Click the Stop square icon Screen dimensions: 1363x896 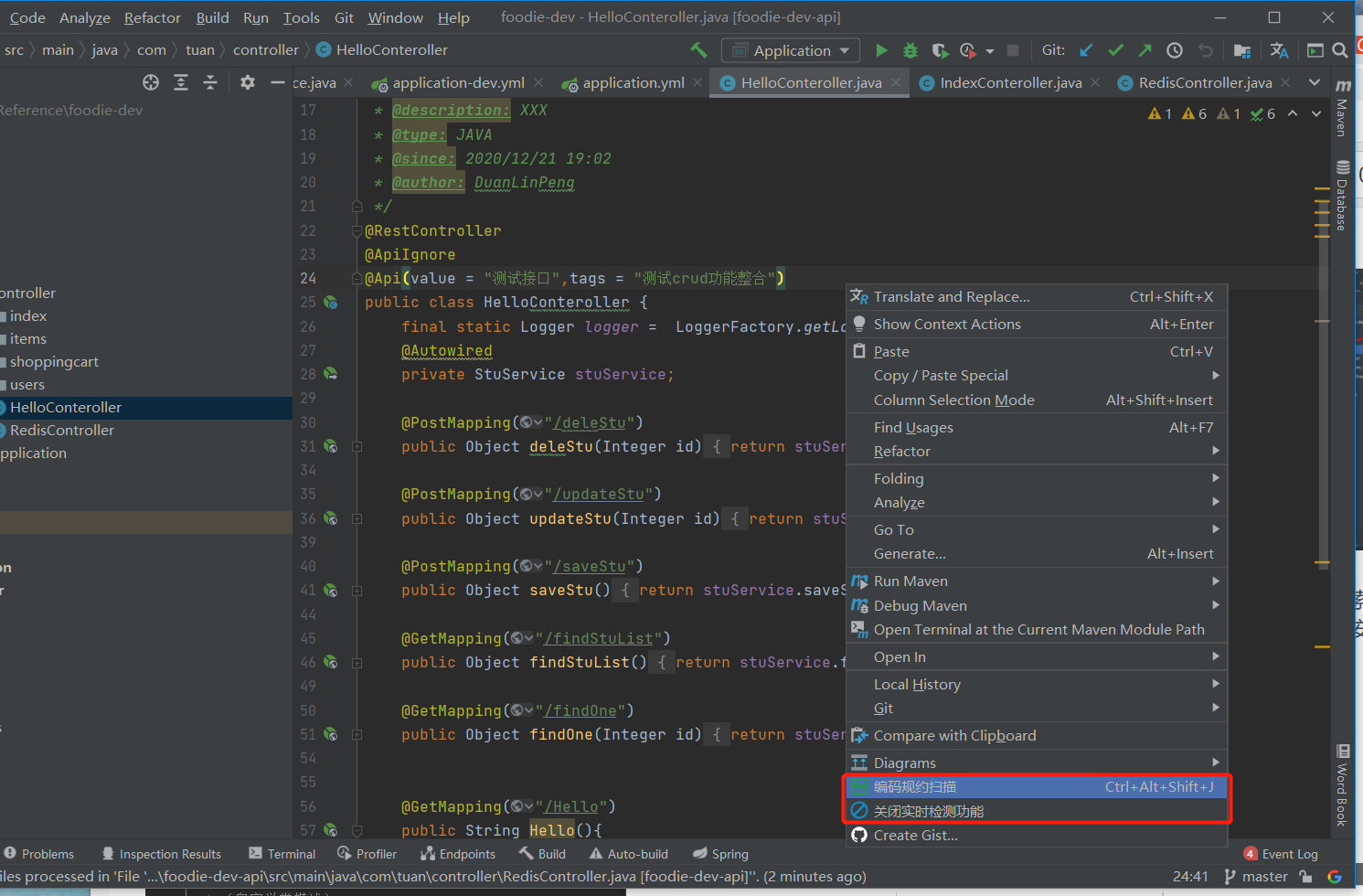tap(1013, 50)
